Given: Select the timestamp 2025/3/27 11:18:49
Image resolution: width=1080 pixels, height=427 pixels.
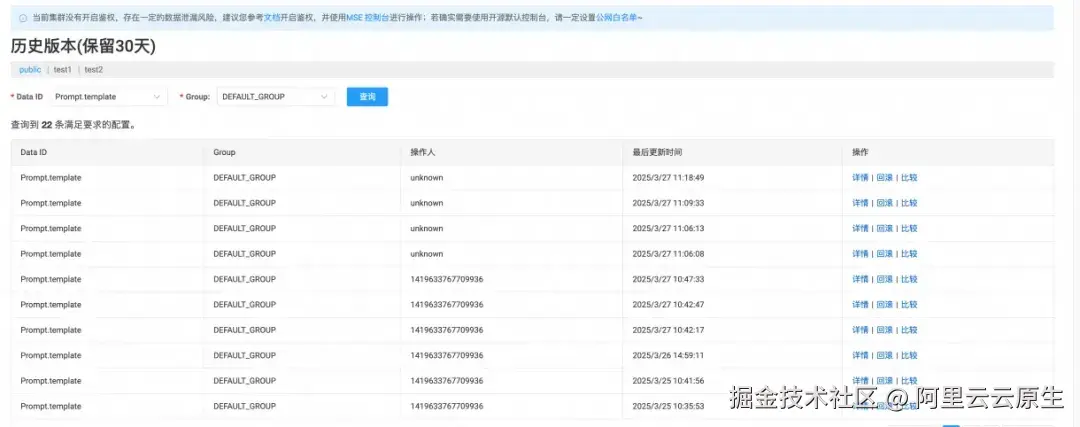Looking at the screenshot, I should (668, 178).
